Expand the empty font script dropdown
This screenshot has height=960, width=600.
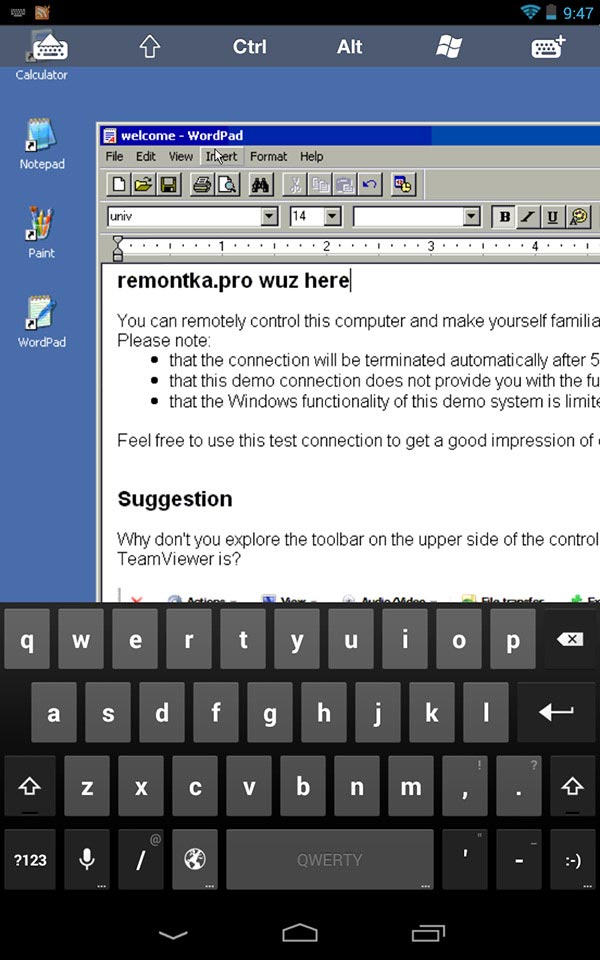pyautogui.click(x=471, y=216)
